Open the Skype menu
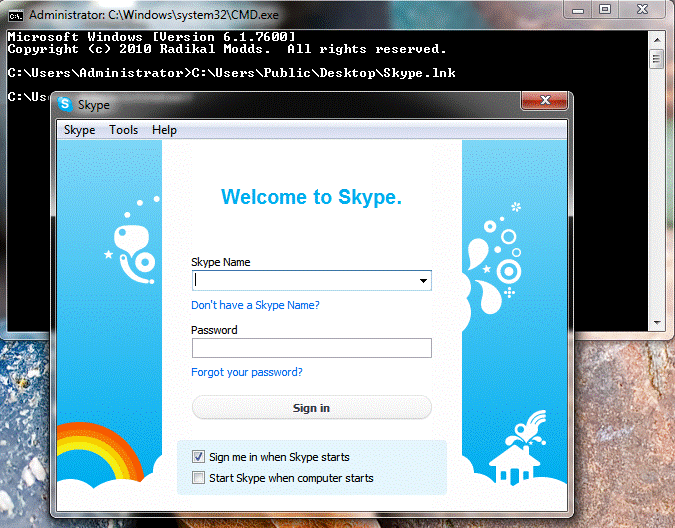Image resolution: width=675 pixels, height=528 pixels. pyautogui.click(x=79, y=130)
